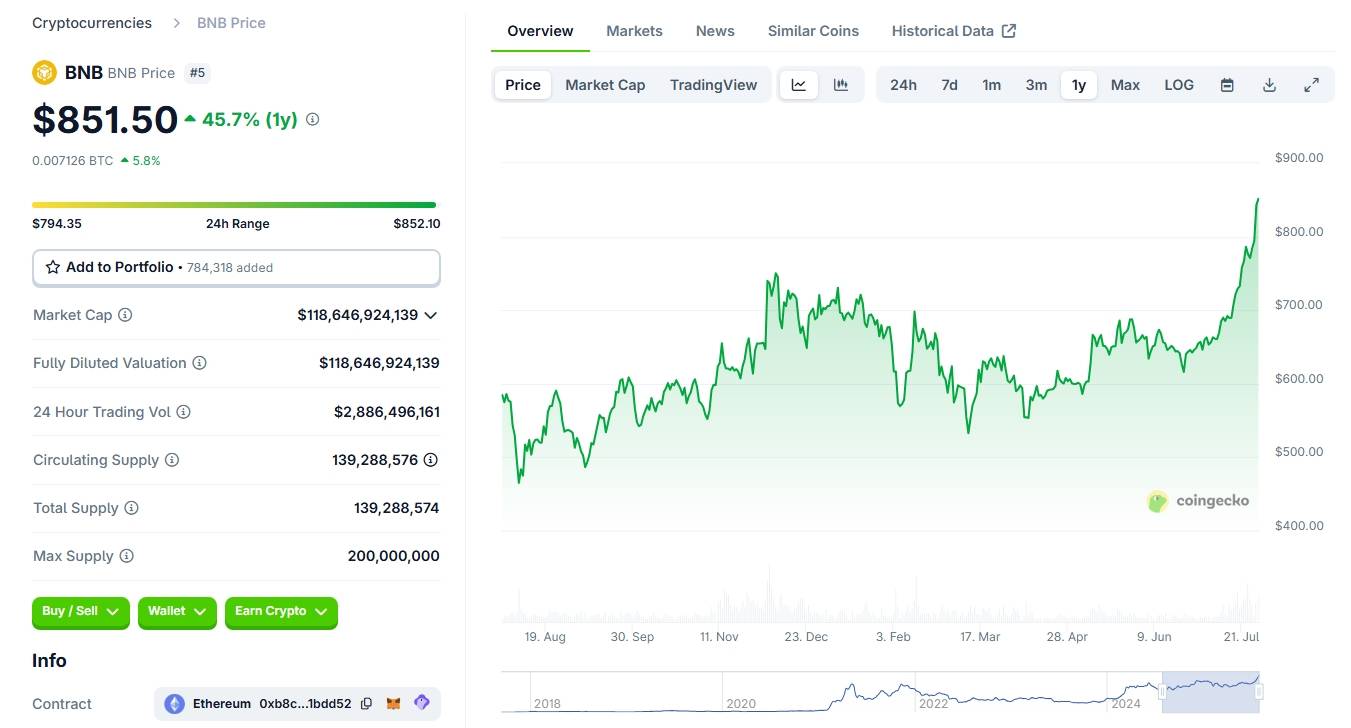
Task: Click the $2,886,496,161 trading volume value
Action: pyautogui.click(x=387, y=412)
